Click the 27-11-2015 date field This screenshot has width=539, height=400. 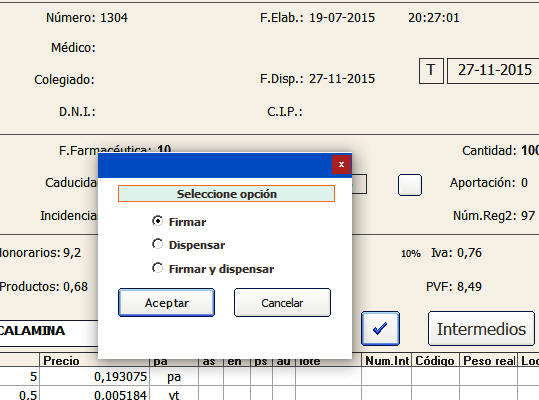click(x=493, y=71)
